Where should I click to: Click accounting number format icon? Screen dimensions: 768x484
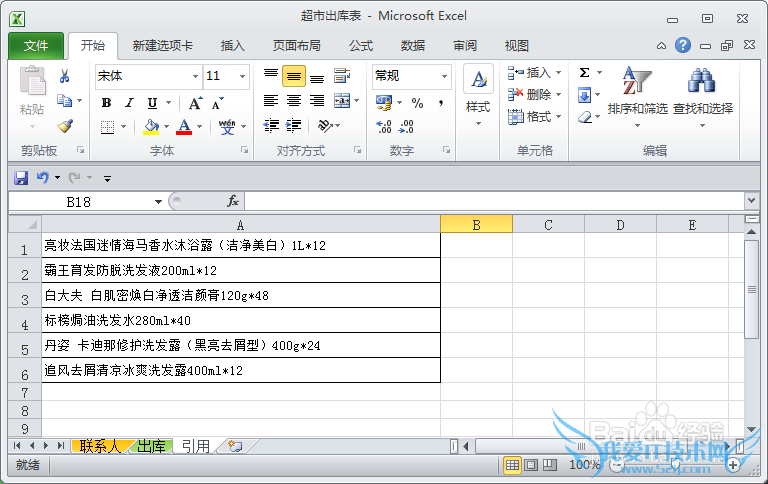[384, 103]
